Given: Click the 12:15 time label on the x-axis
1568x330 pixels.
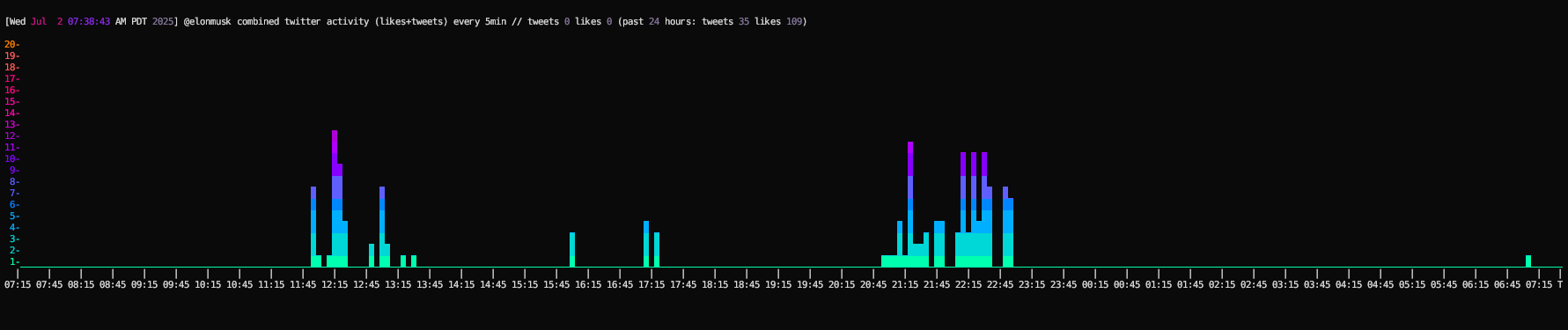Looking at the screenshot, I should [335, 284].
